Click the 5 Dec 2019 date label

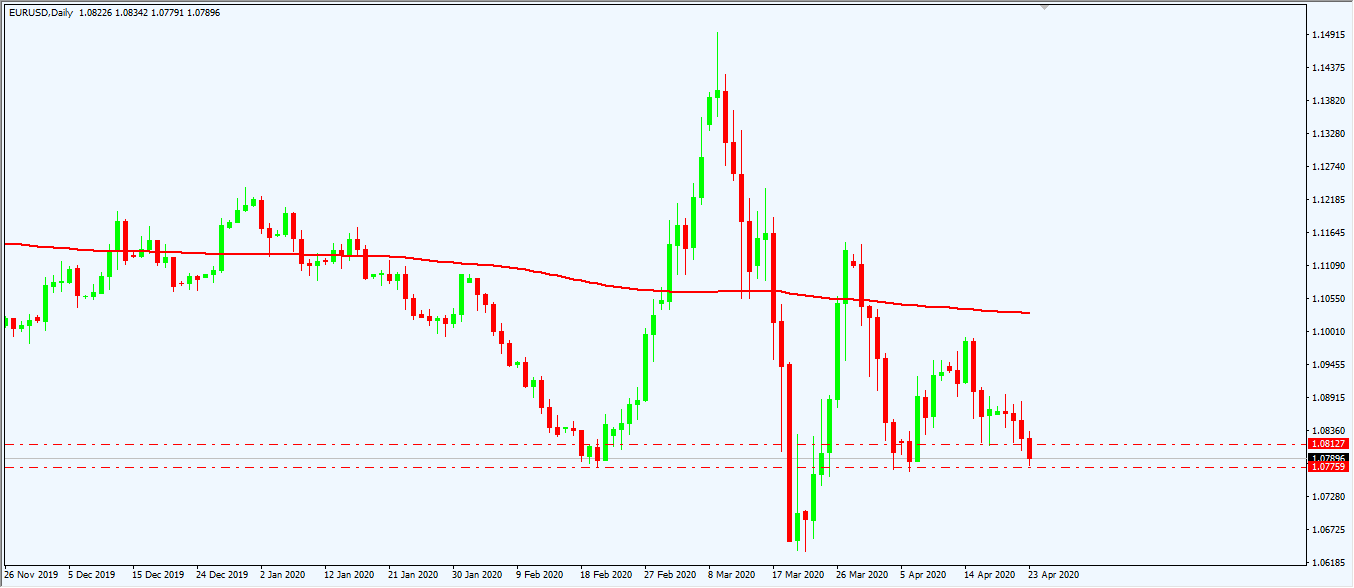(x=92, y=575)
